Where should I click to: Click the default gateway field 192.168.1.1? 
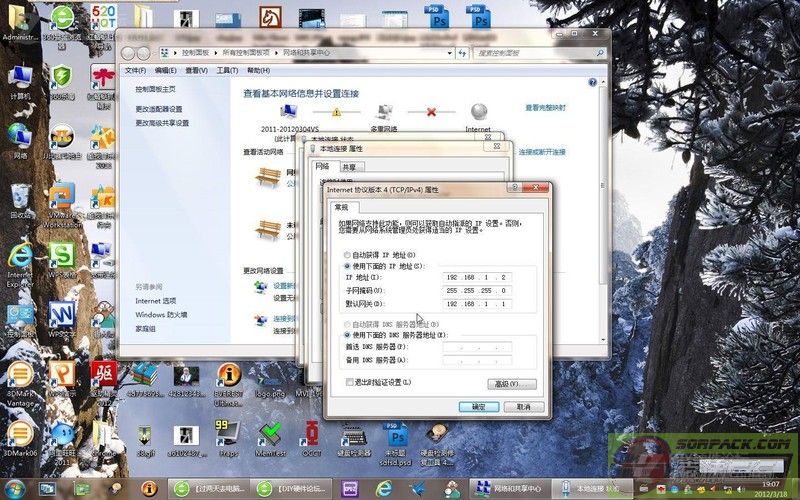[477, 304]
